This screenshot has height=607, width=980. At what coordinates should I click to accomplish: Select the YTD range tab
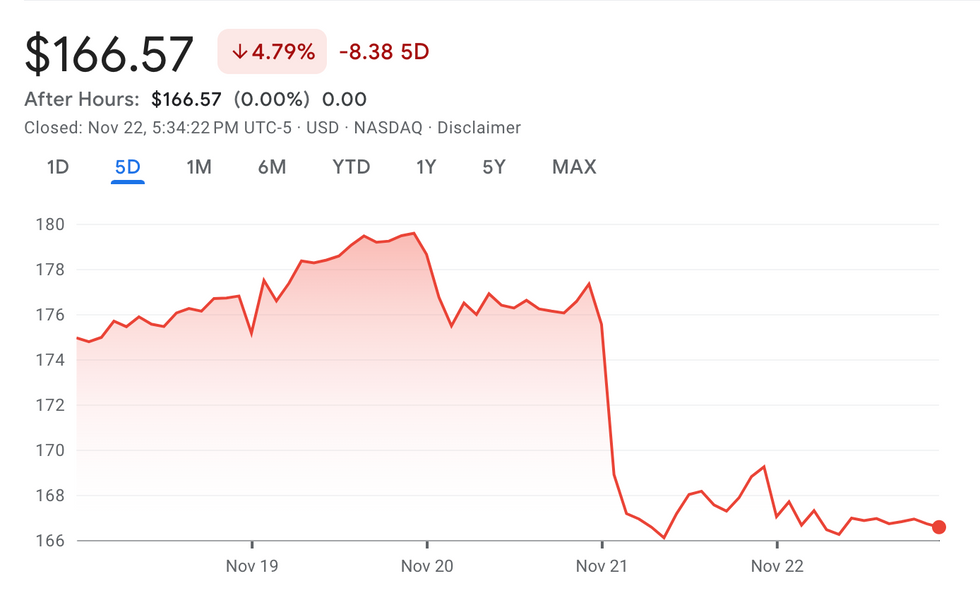[351, 167]
